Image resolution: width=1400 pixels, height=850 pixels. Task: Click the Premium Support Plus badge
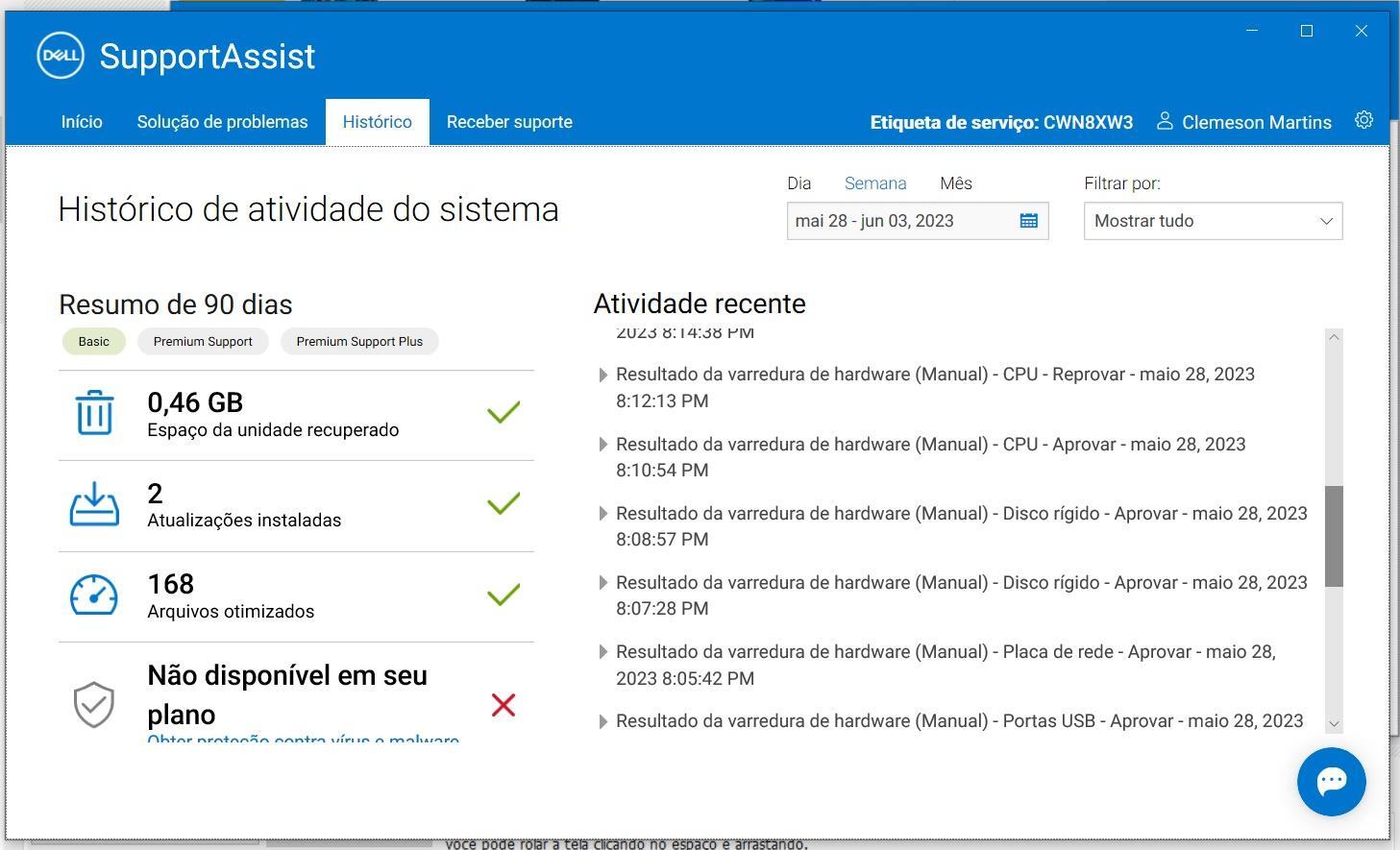tap(359, 341)
